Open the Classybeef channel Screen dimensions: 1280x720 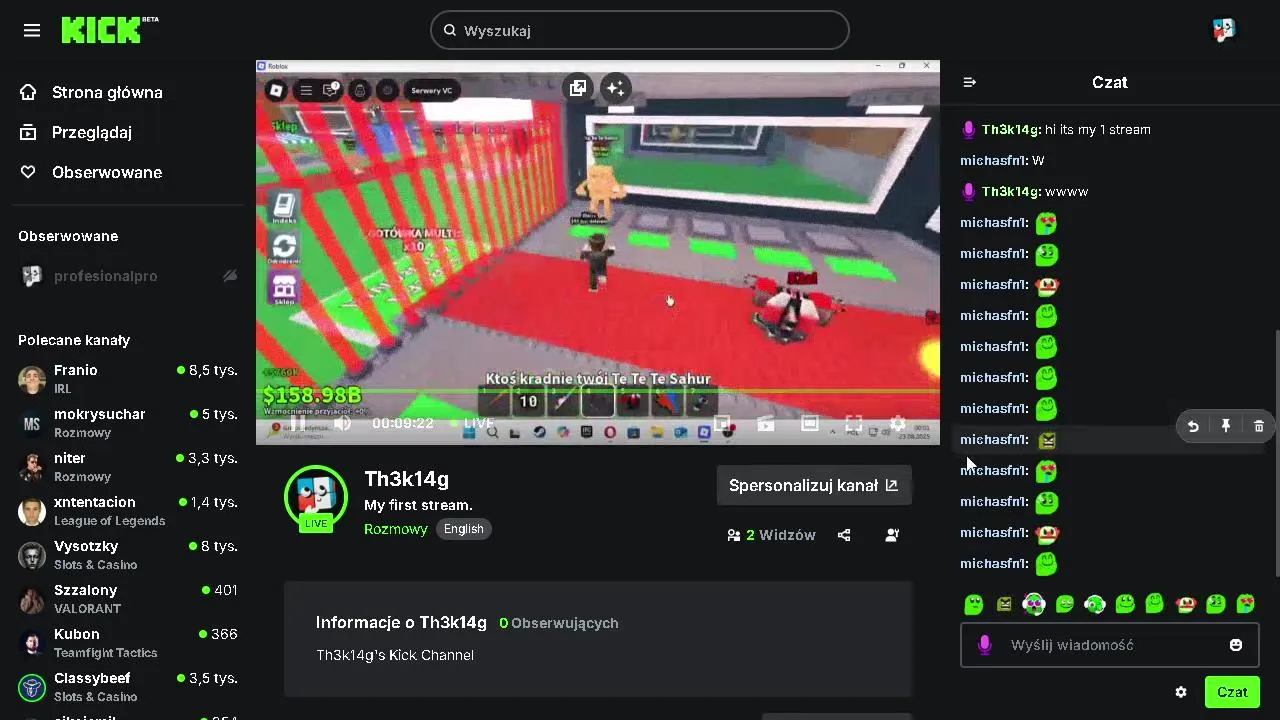point(127,687)
